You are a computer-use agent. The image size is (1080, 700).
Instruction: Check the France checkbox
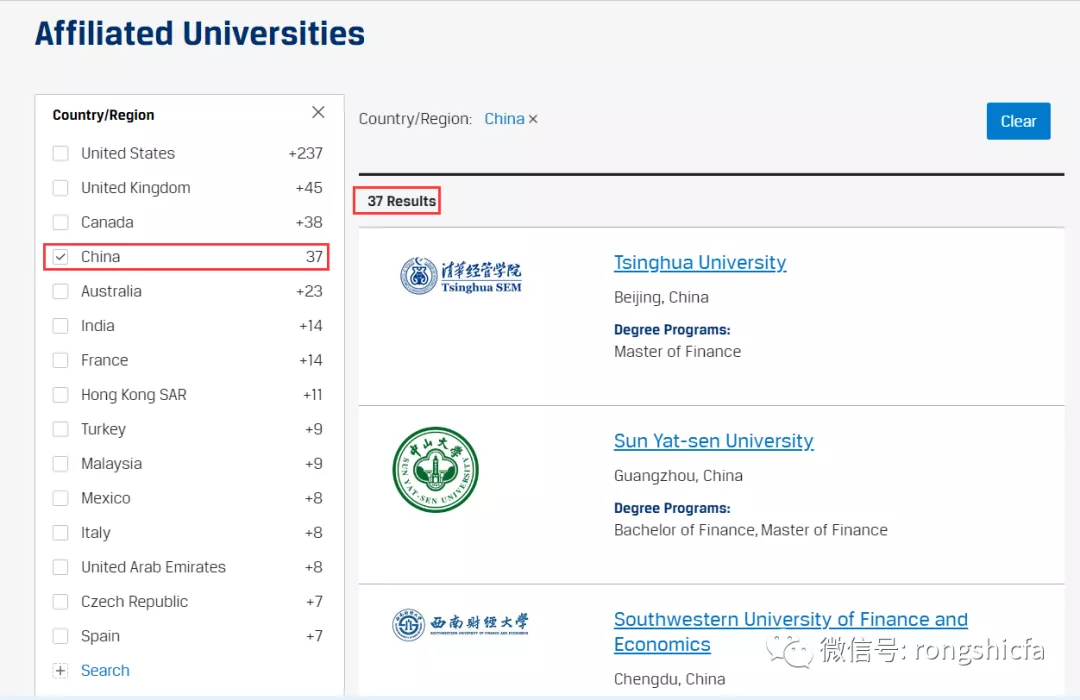click(x=61, y=360)
